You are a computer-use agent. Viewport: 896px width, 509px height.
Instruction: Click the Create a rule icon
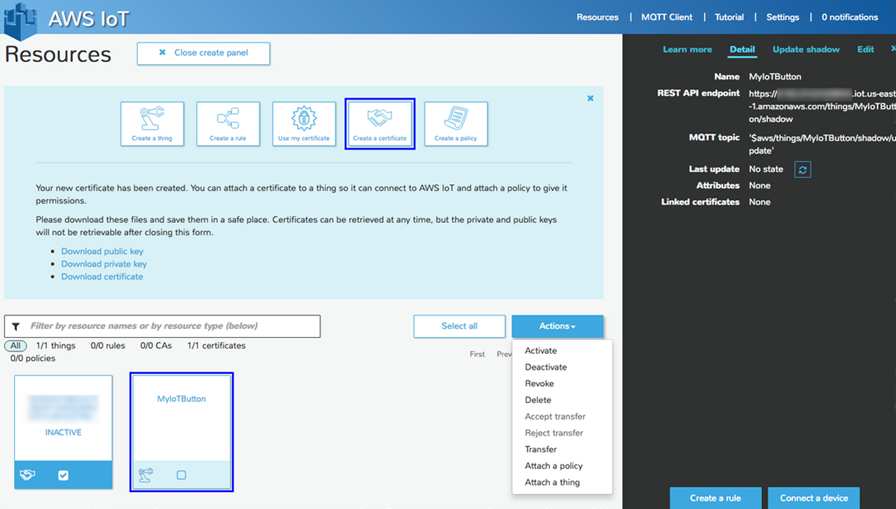(228, 124)
